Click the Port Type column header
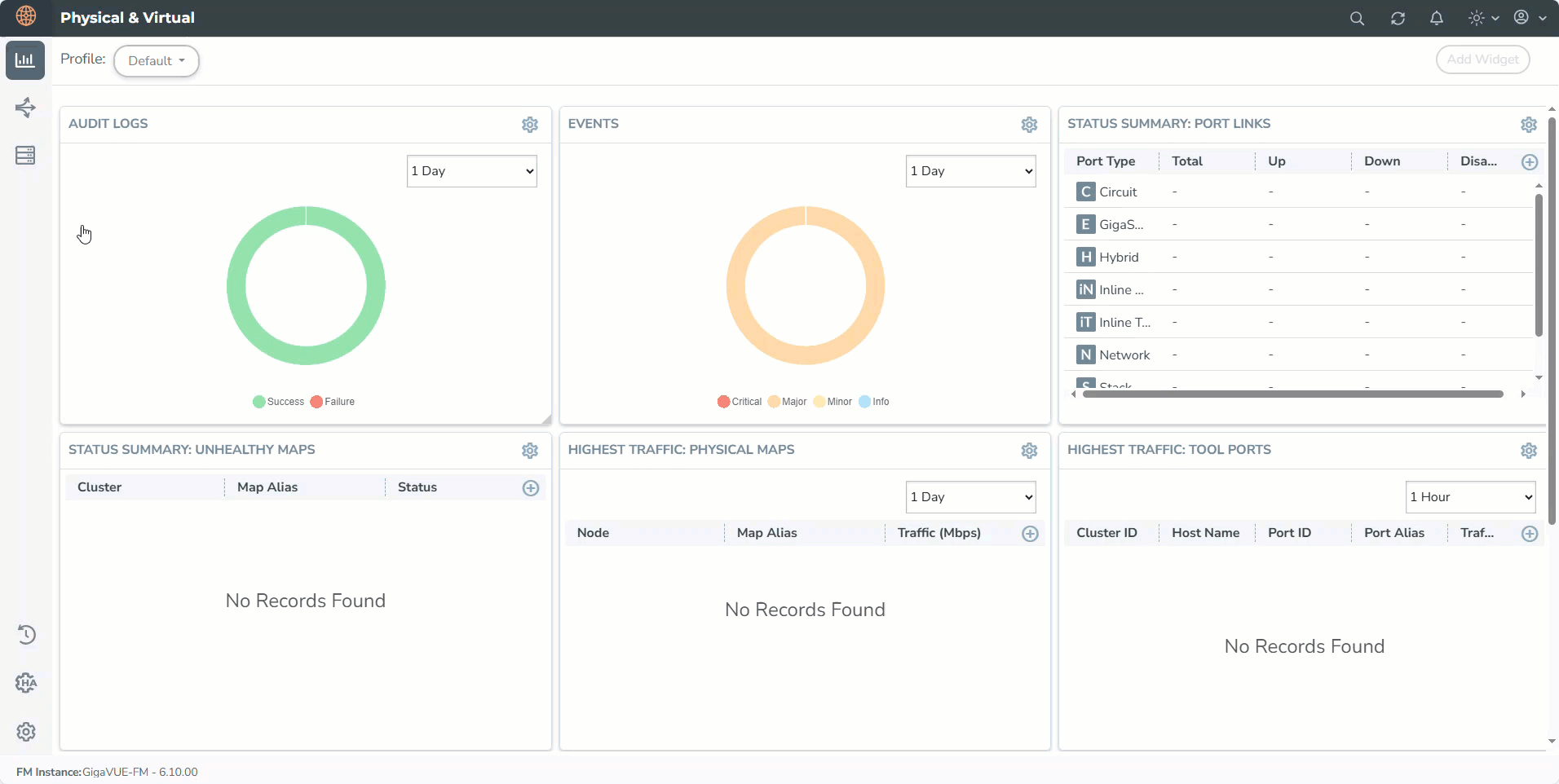The width and height of the screenshot is (1559, 784). click(x=1106, y=161)
